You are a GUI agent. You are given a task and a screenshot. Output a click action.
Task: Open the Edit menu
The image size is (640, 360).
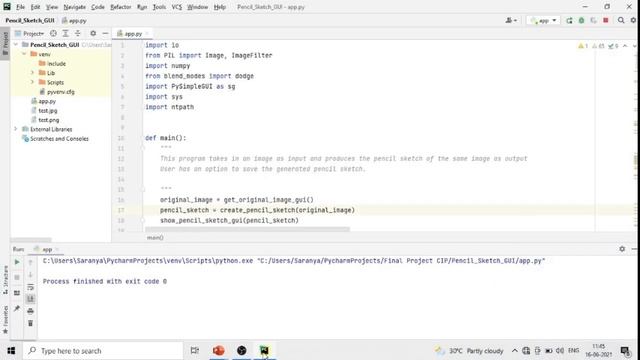(36, 7)
